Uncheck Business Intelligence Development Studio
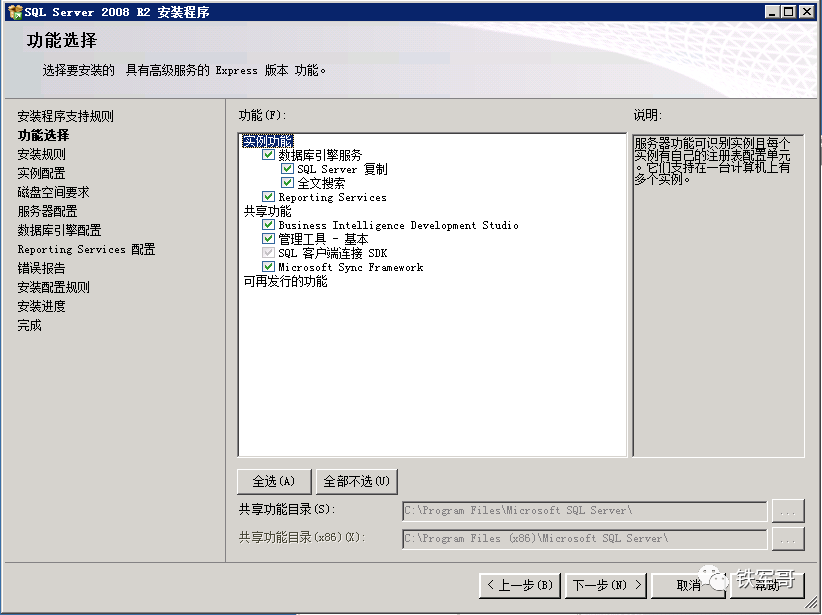This screenshot has height=615, width=822. point(268,226)
